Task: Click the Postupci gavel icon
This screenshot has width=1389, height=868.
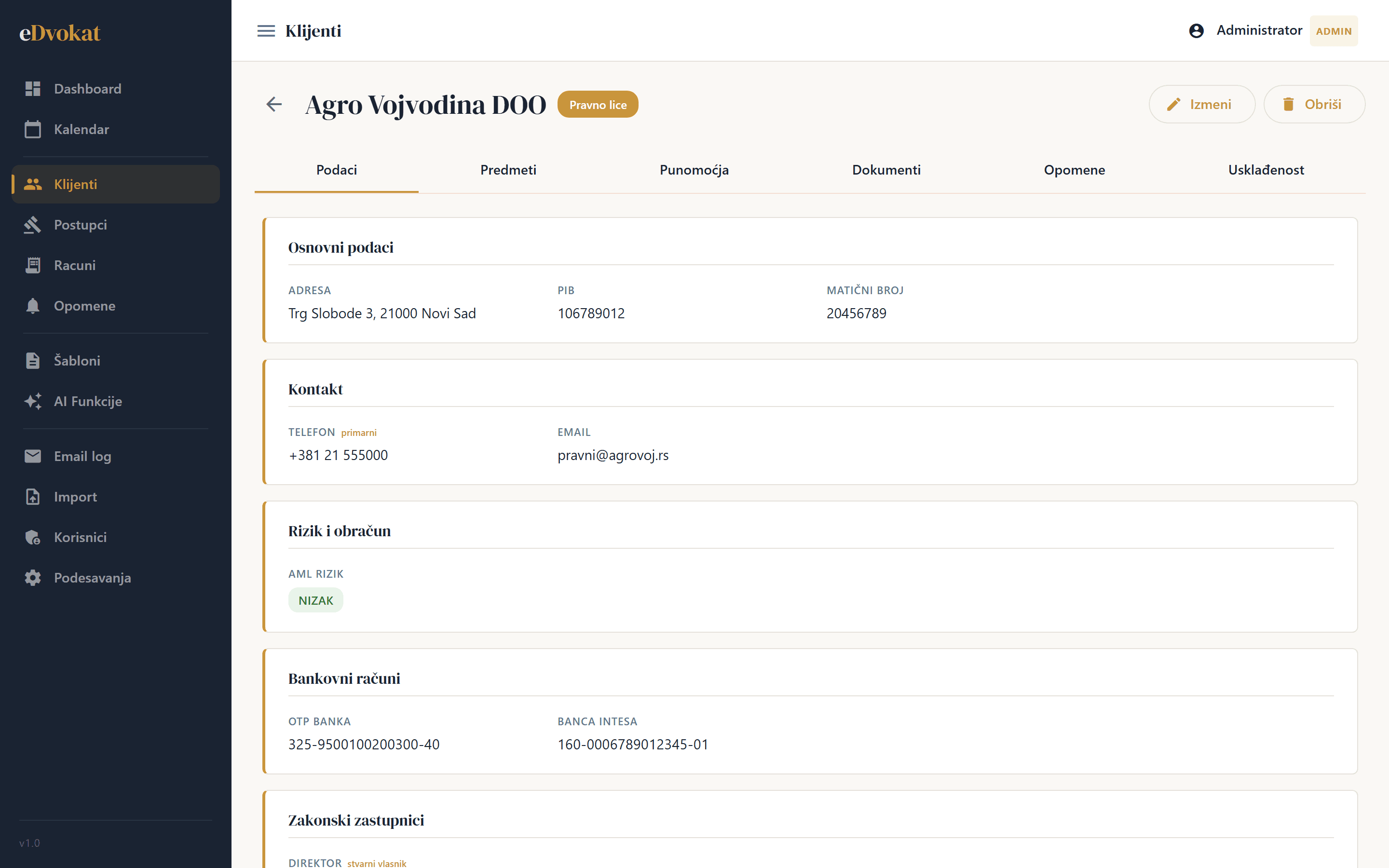Action: [x=33, y=224]
